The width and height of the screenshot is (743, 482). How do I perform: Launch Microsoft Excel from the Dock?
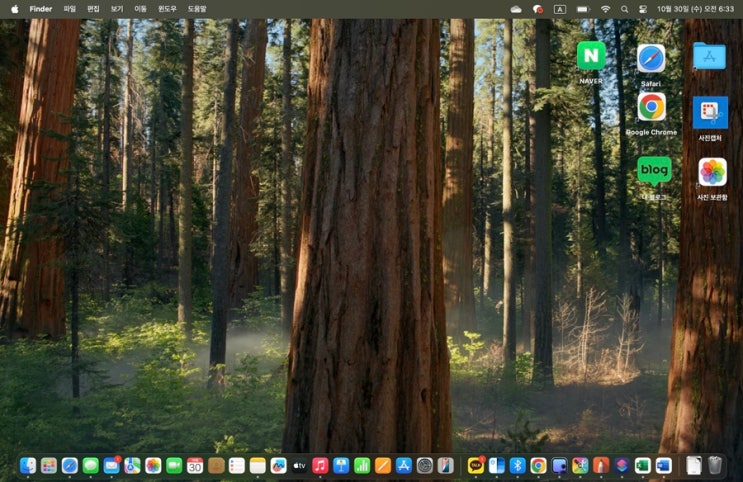[643, 466]
